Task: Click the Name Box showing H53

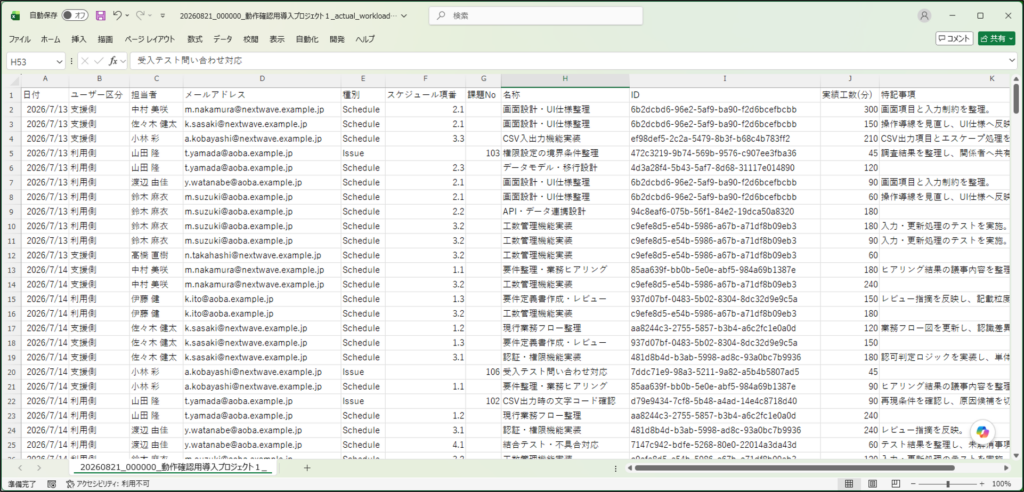Action: point(31,61)
